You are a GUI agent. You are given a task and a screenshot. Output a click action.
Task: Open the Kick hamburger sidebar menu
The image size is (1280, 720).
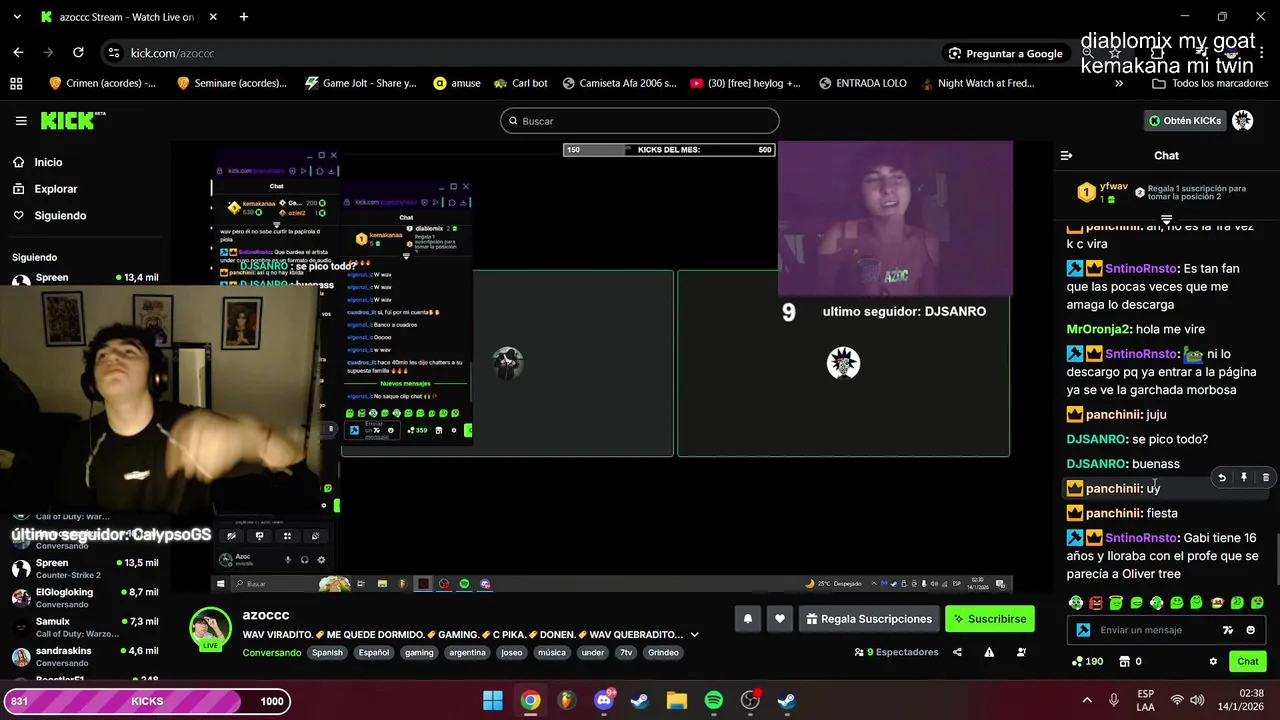pyautogui.click(x=21, y=121)
